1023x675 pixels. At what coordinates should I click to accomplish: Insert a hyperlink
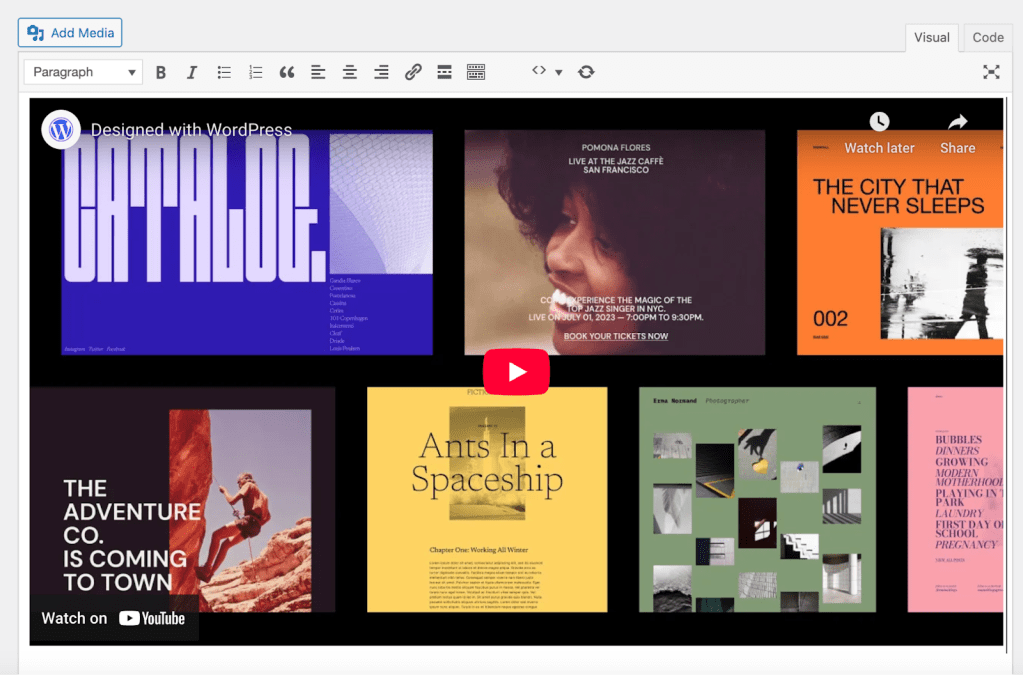tap(413, 71)
